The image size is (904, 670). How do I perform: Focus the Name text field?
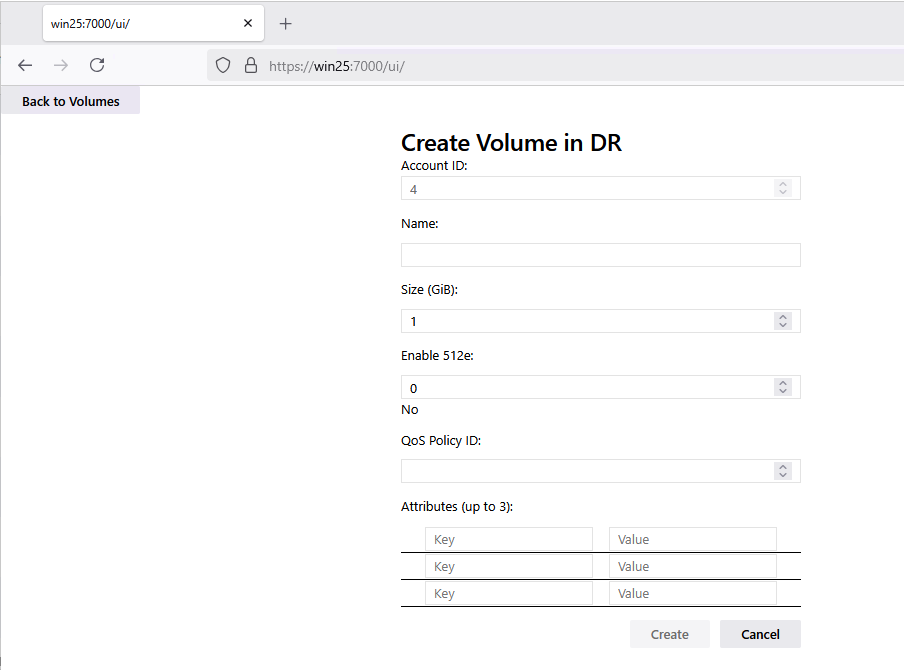[601, 255]
